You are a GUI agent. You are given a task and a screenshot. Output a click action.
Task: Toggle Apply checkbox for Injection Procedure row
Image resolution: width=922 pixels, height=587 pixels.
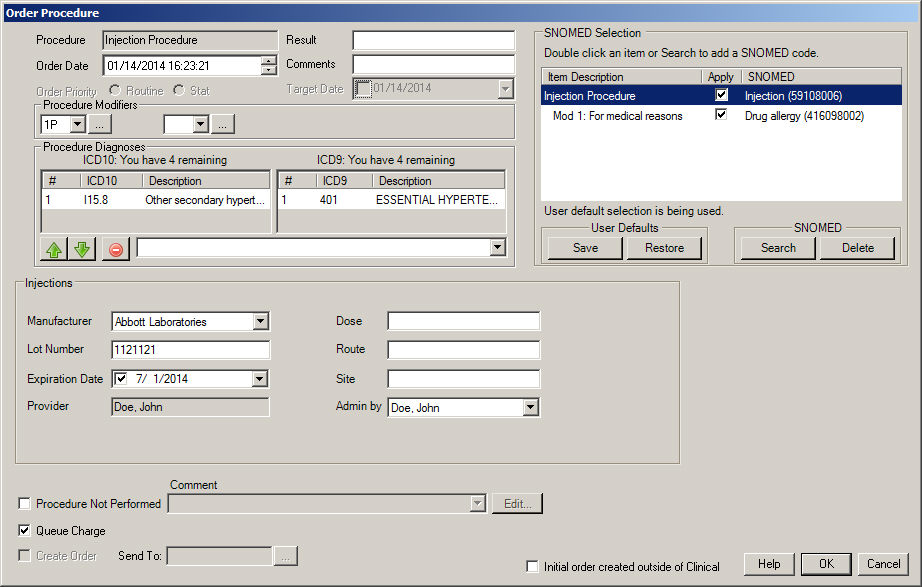721,96
